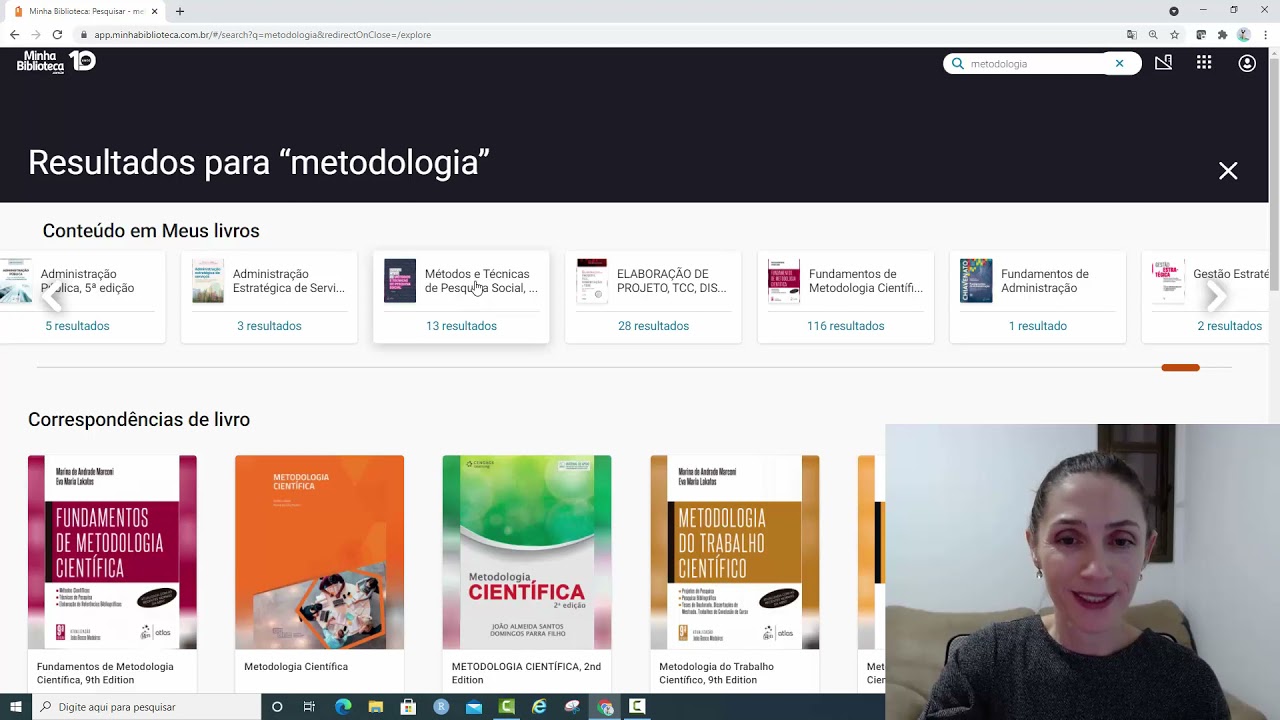The image size is (1280, 720).
Task: Bookmark this page with the star
Action: click(1174, 34)
